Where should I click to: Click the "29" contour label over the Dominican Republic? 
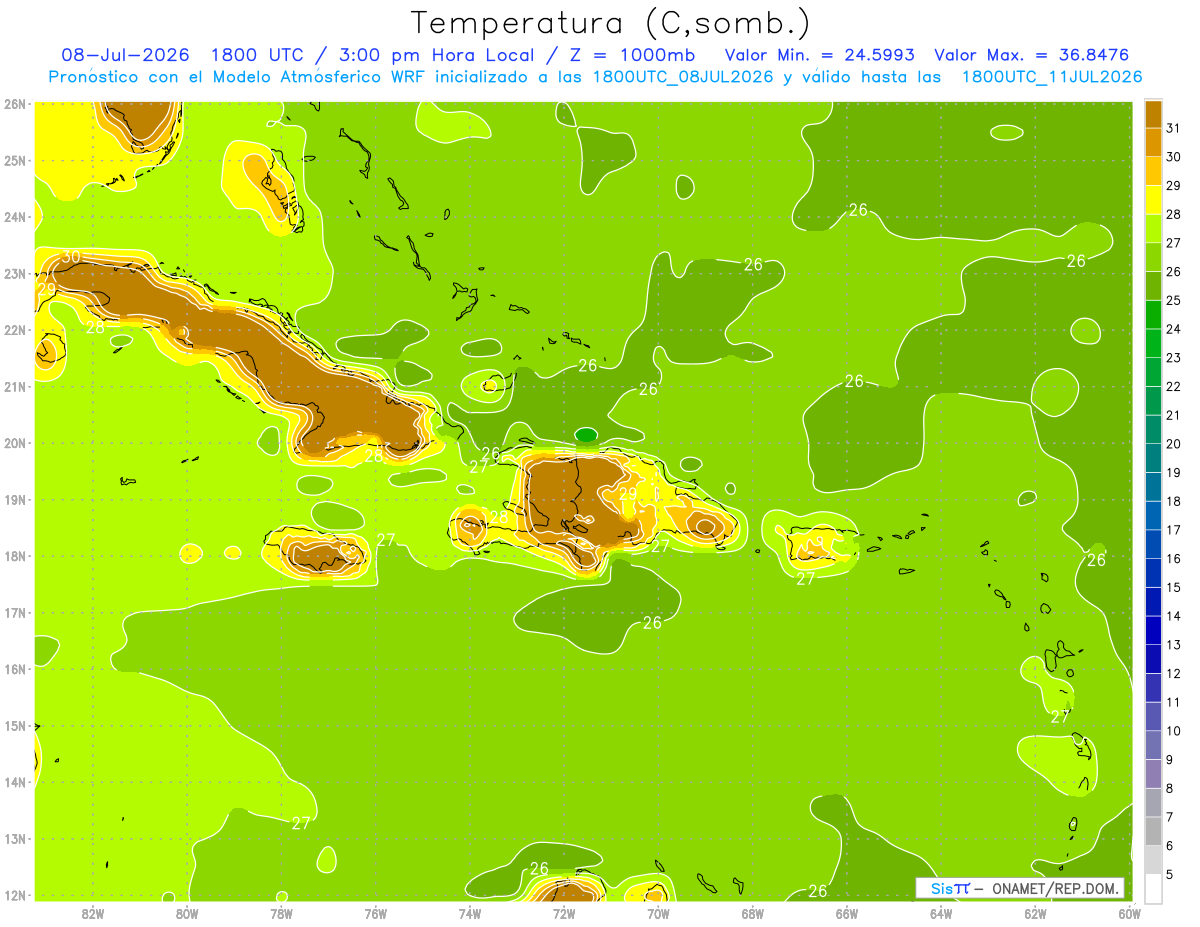pos(628,493)
